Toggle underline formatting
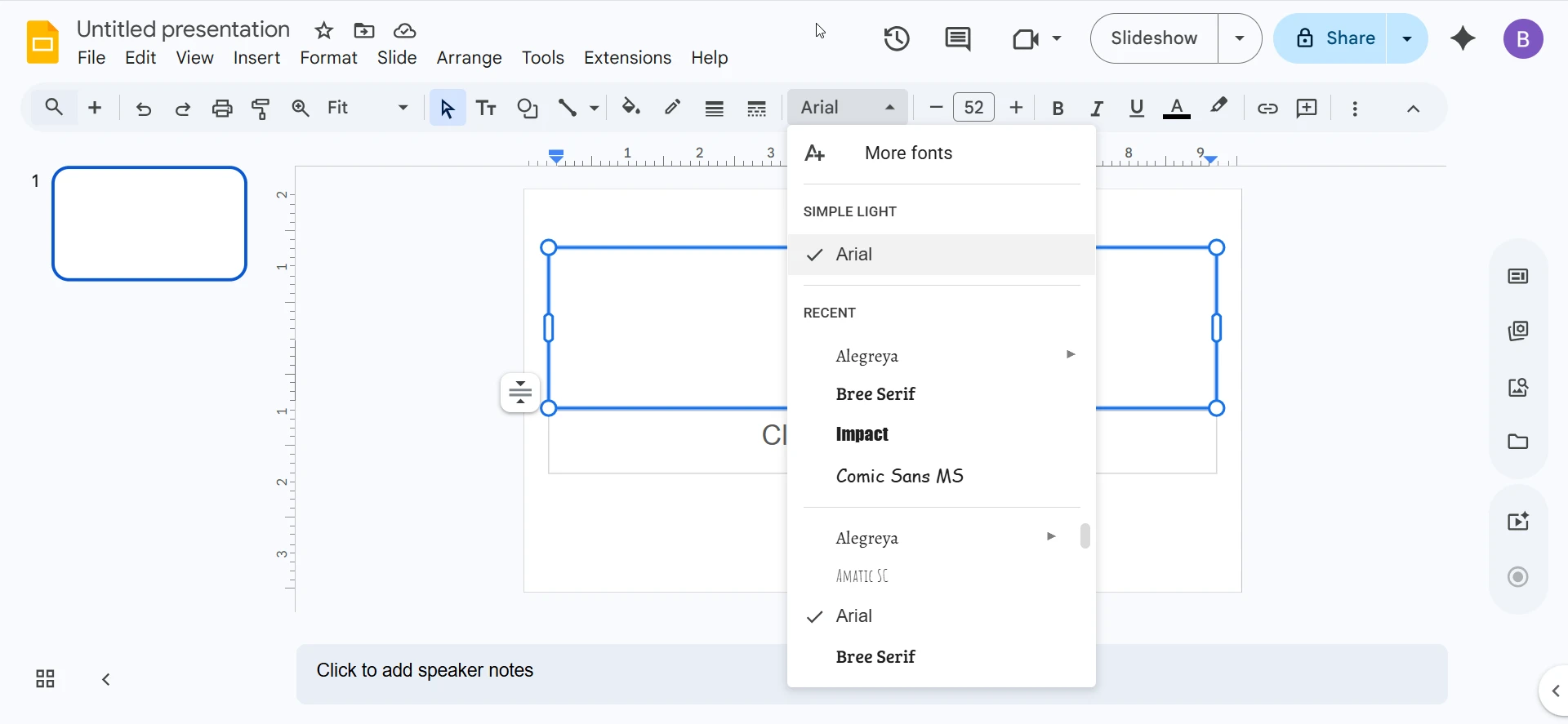The image size is (1568, 724). [1136, 108]
